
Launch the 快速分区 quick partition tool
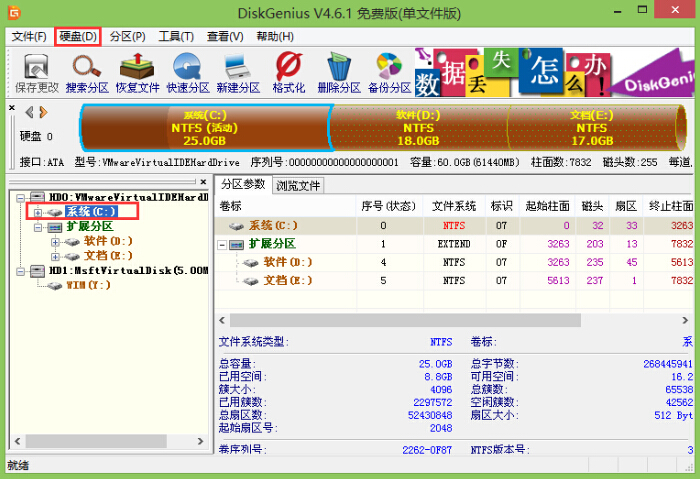(x=186, y=73)
